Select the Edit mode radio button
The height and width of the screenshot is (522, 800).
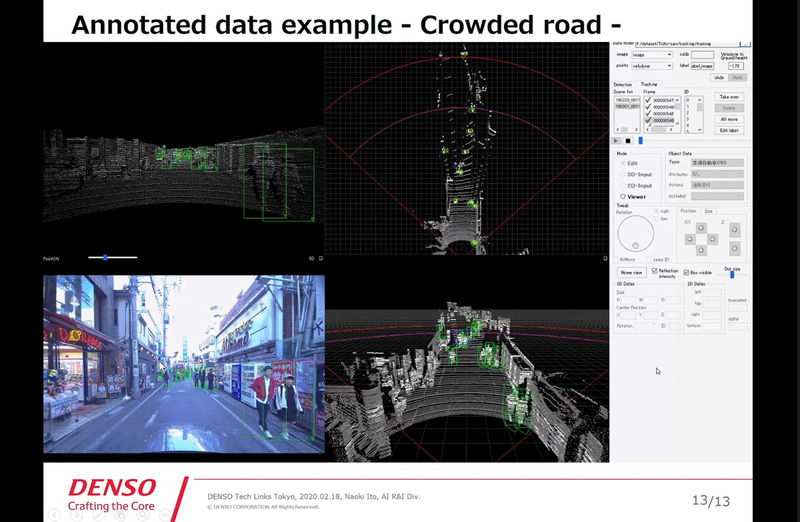pyautogui.click(x=623, y=163)
